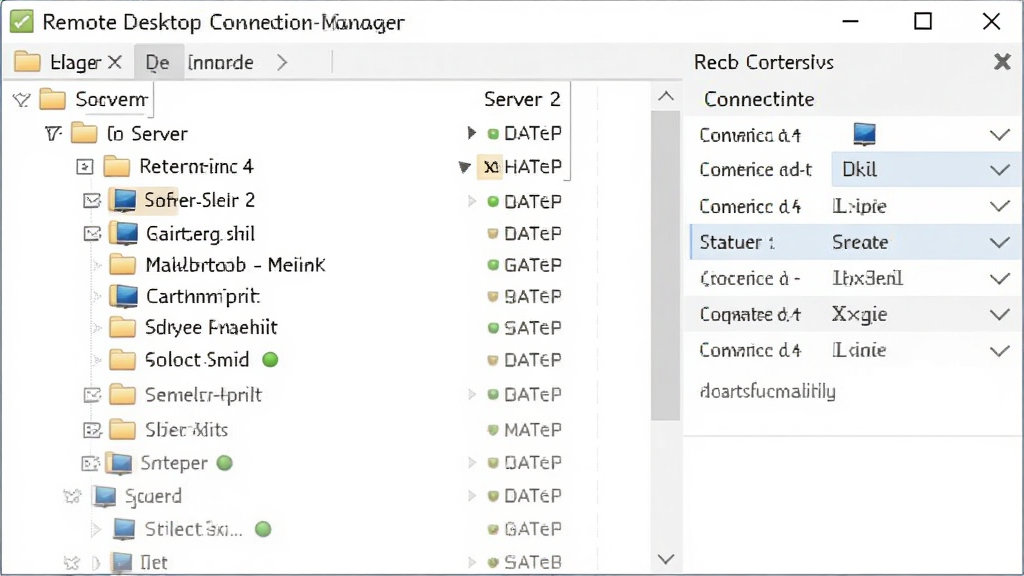Image resolution: width=1024 pixels, height=576 pixels.
Task: Click SATeP status in Sdryee Fnaehiit row
Action: click(x=532, y=328)
